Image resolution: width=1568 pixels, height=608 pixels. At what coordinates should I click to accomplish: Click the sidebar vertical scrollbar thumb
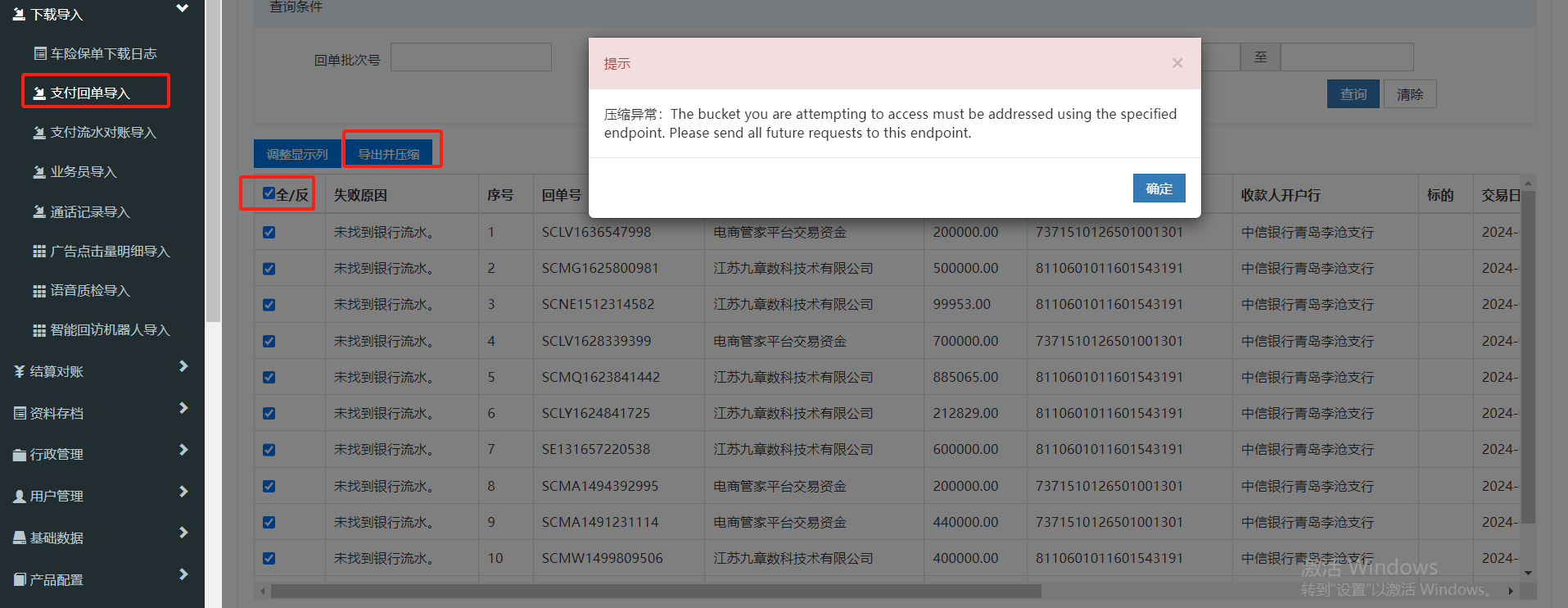coord(213,161)
